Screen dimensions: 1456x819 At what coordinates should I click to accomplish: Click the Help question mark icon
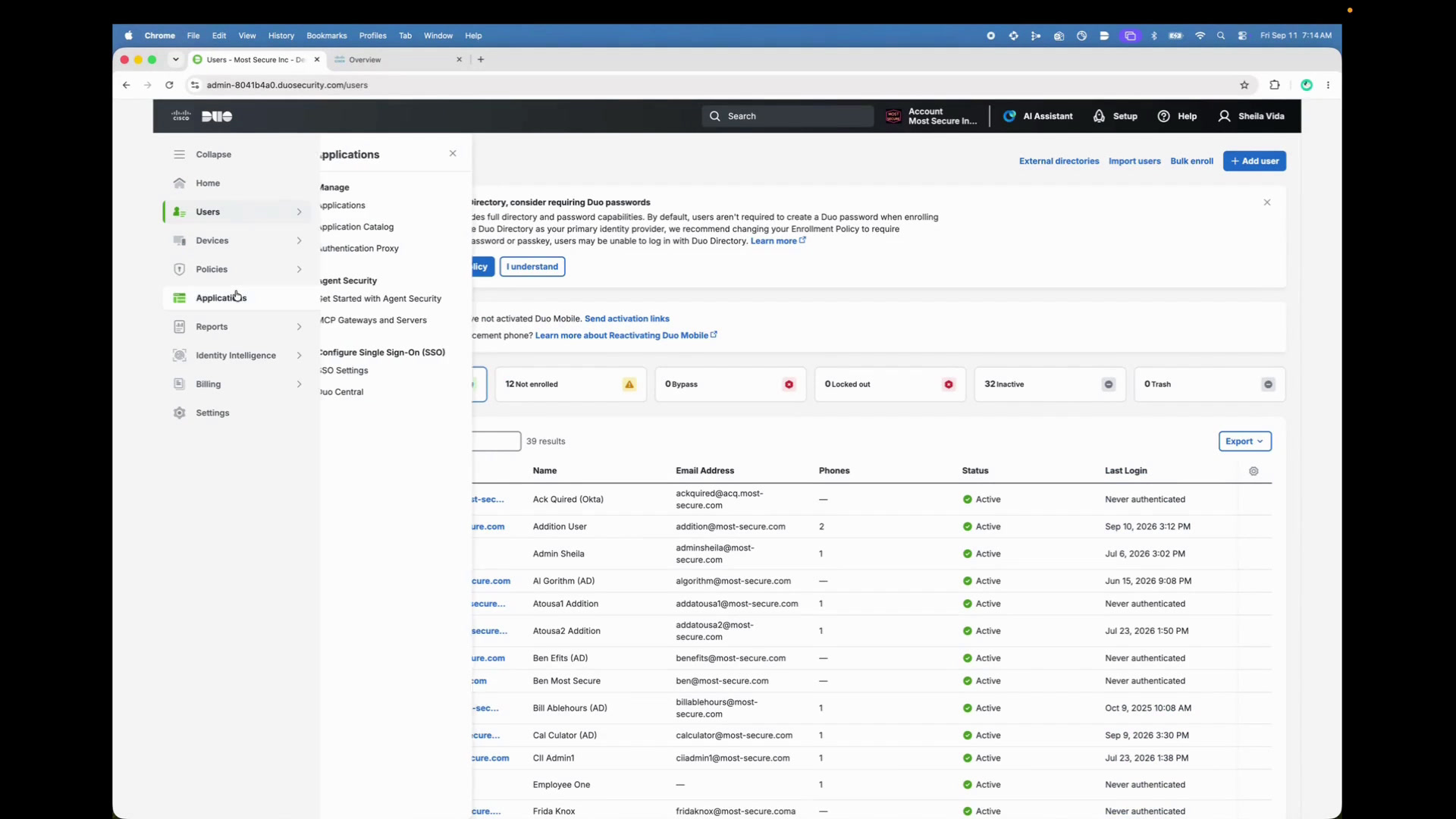point(1163,116)
